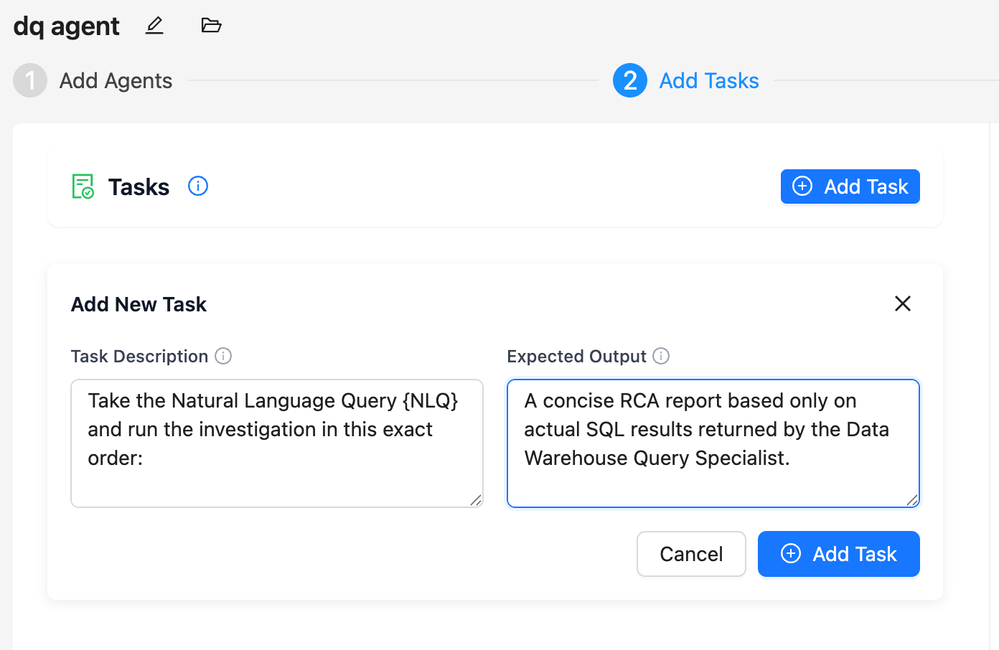Click Add Task button in Tasks header
999x650 pixels.
[850, 187]
